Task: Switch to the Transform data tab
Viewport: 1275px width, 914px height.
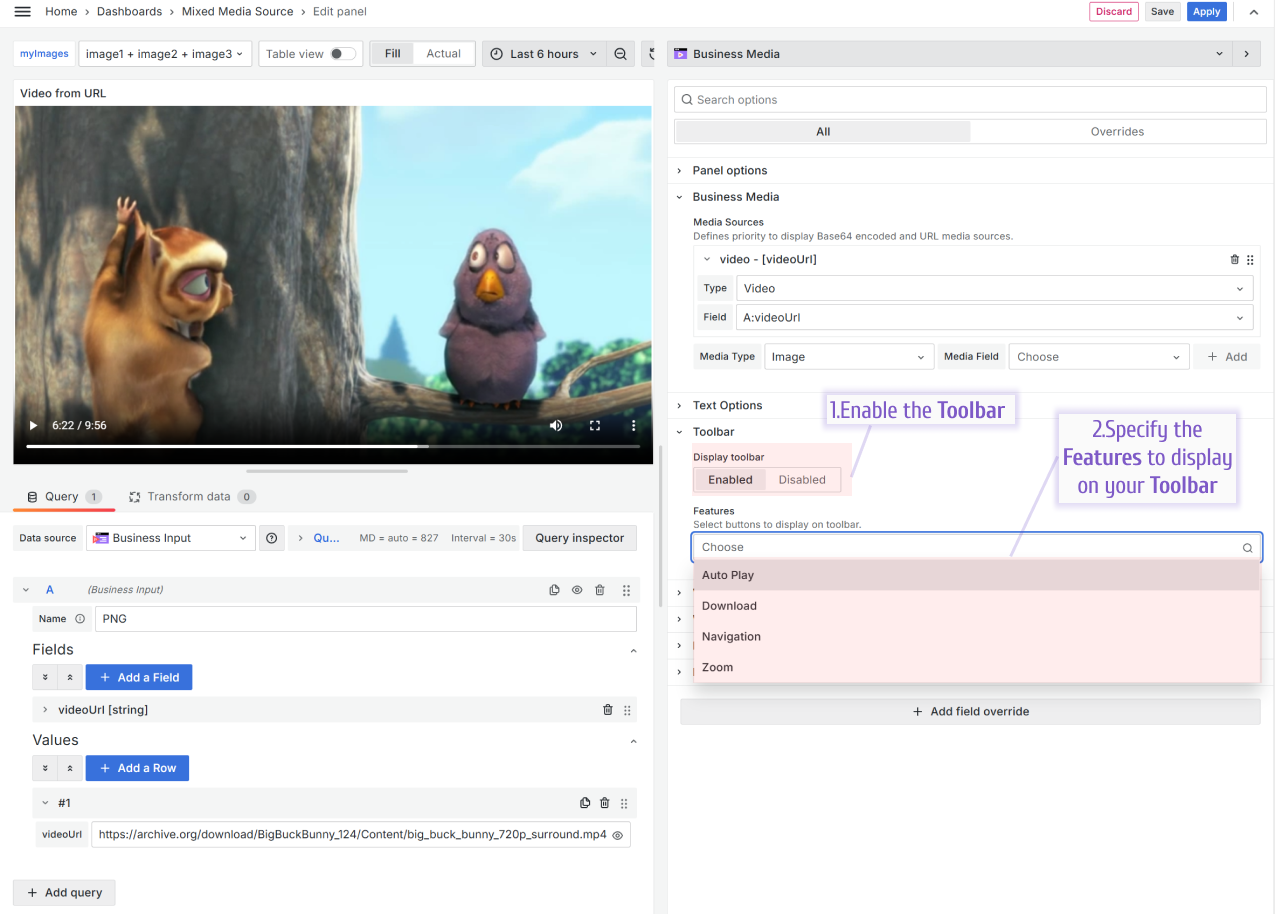Action: click(x=190, y=497)
